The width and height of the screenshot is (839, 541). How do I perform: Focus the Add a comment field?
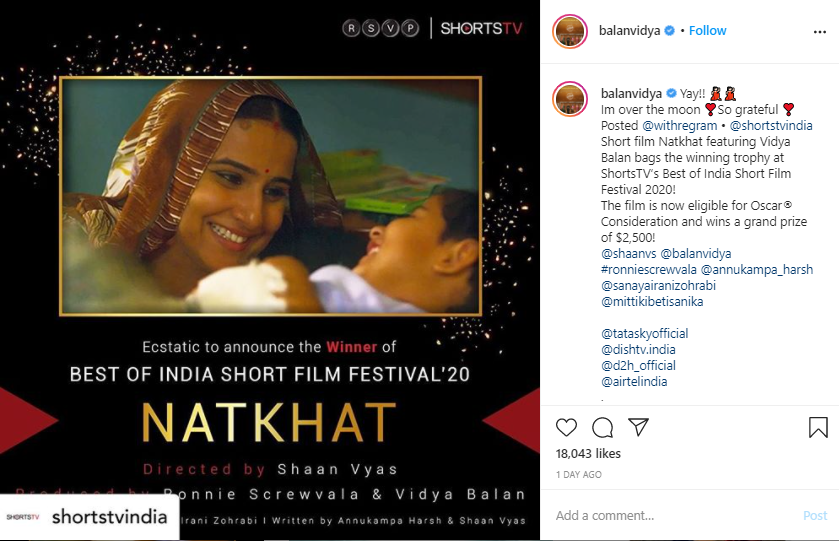point(672,515)
